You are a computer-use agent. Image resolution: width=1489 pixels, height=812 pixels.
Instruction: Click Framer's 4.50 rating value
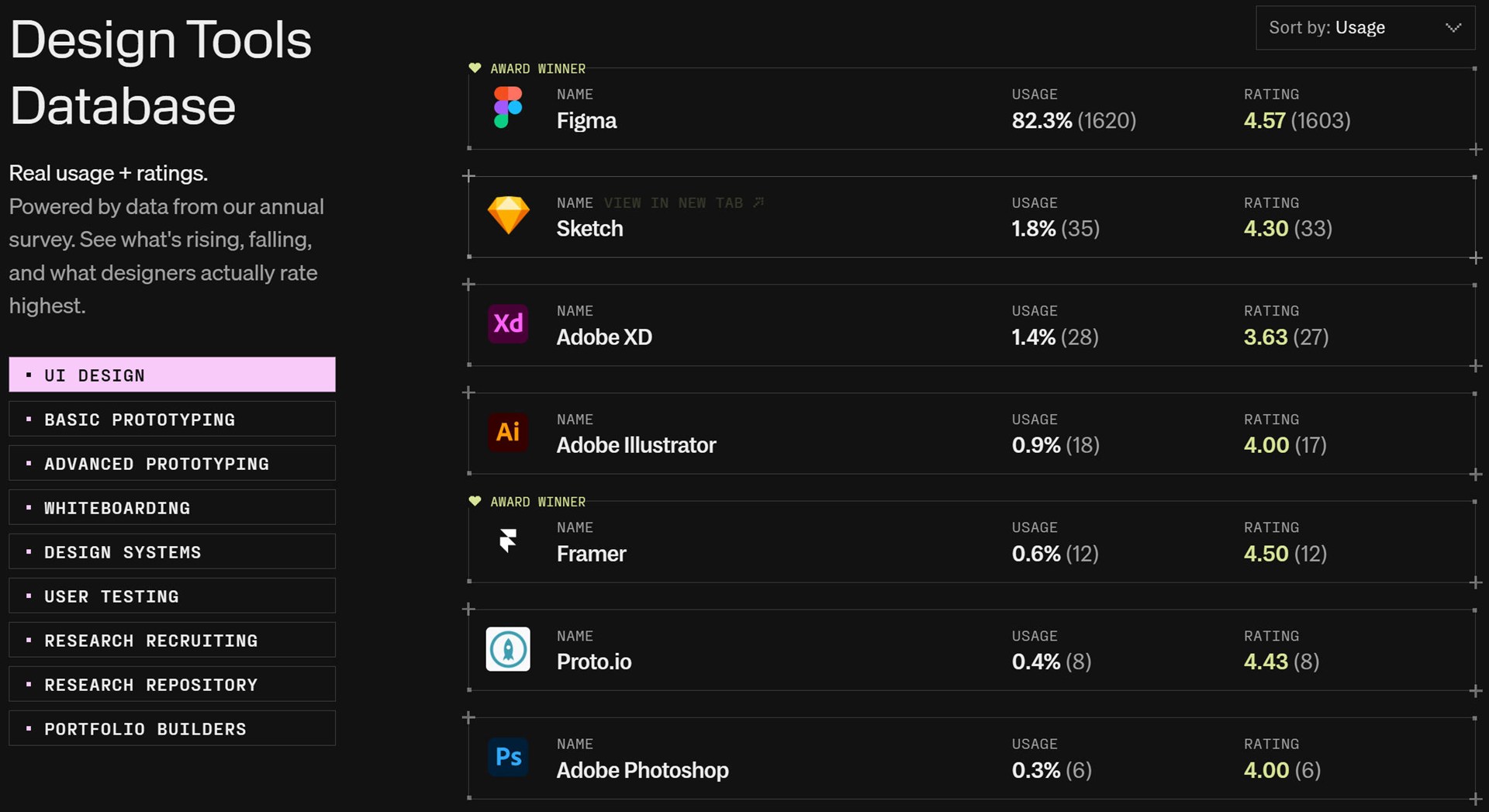pyautogui.click(x=1266, y=554)
